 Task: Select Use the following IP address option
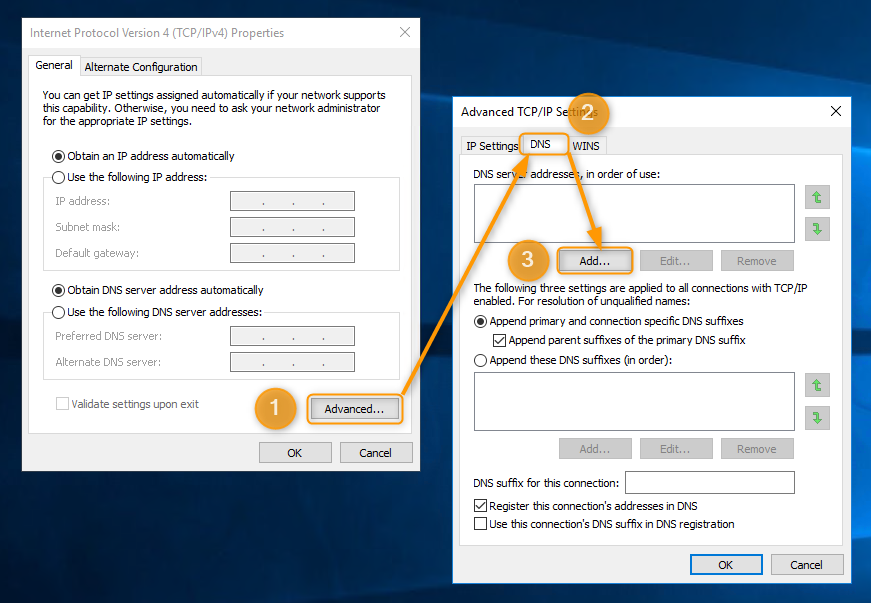pos(57,178)
